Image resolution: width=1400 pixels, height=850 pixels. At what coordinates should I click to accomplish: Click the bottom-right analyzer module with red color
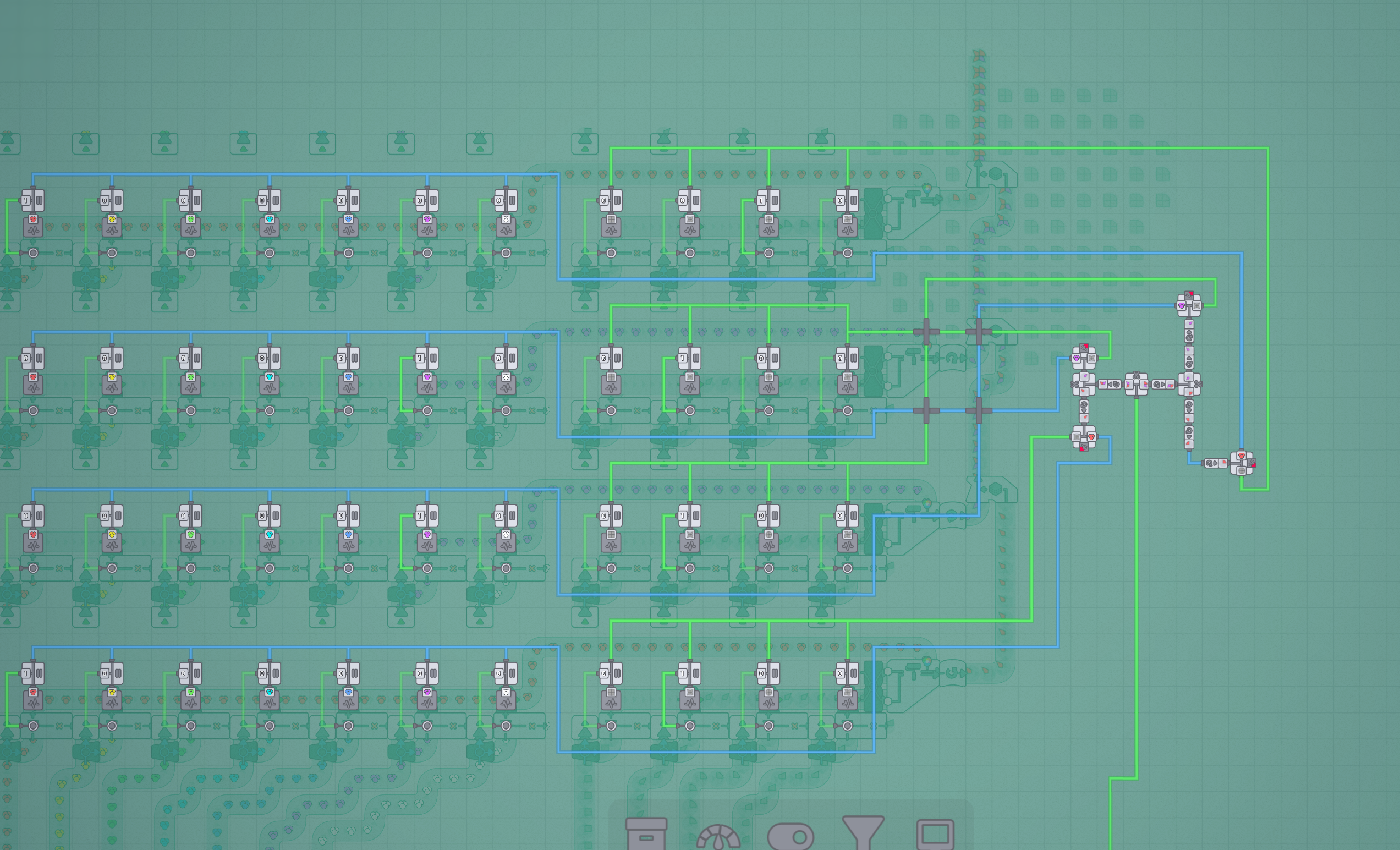[x=1242, y=463]
